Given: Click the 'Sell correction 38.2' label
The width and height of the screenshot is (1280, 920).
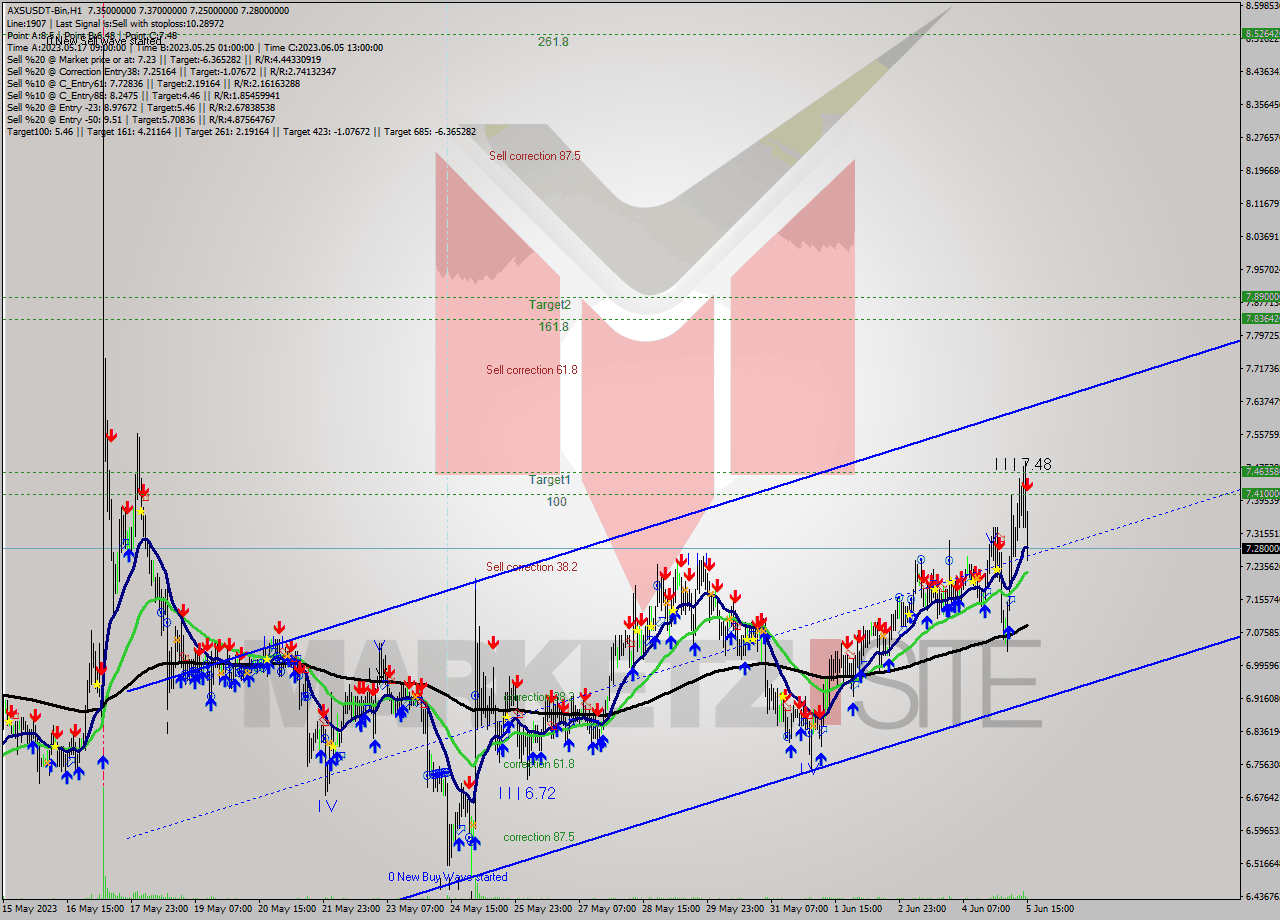Looking at the screenshot, I should click(532, 567).
